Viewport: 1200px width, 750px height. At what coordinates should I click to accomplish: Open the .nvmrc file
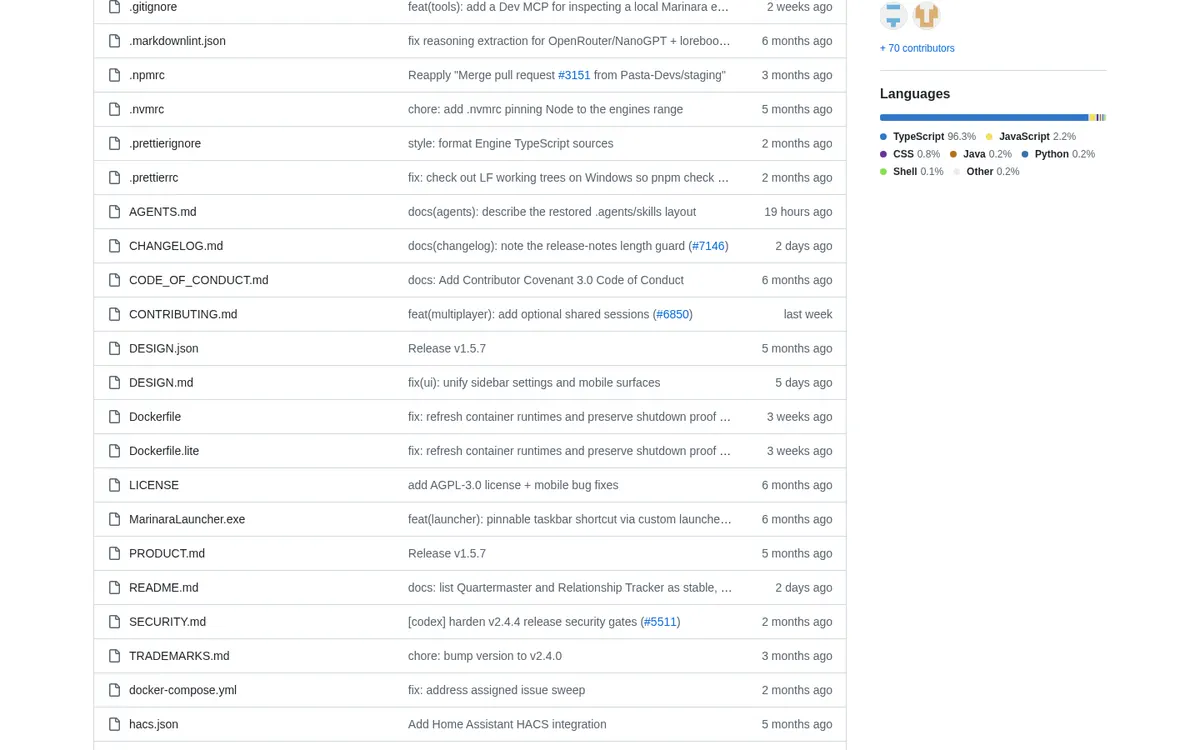(146, 109)
